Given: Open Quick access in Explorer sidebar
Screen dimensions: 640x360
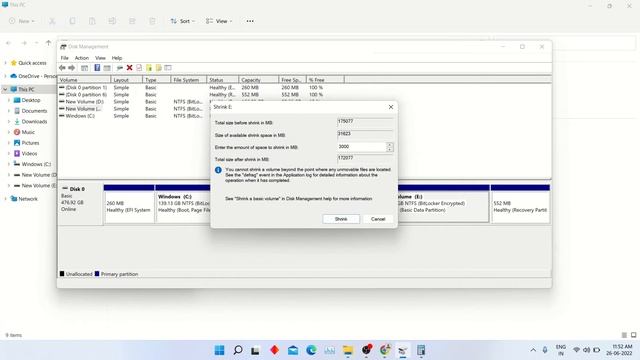Looking at the screenshot, I should (x=32, y=63).
